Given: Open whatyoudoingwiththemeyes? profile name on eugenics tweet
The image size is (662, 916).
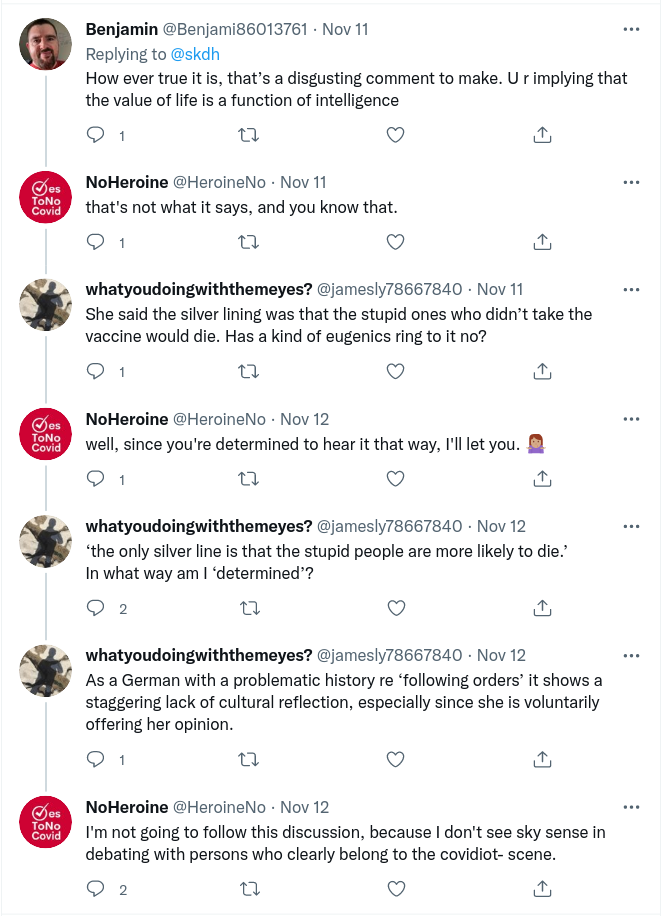Looking at the screenshot, I should [199, 289].
